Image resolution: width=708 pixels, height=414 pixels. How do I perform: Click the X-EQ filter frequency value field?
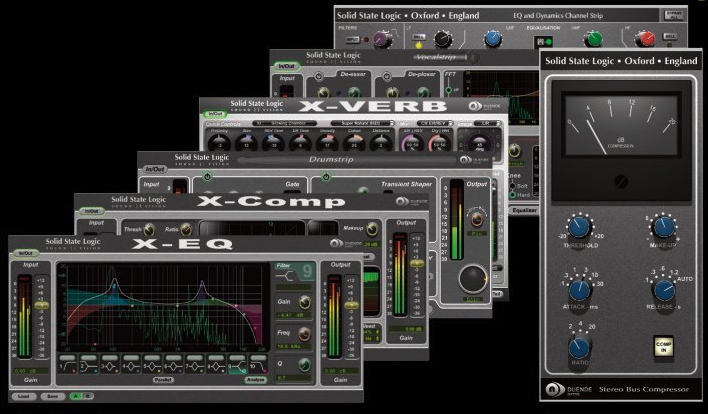point(293,347)
